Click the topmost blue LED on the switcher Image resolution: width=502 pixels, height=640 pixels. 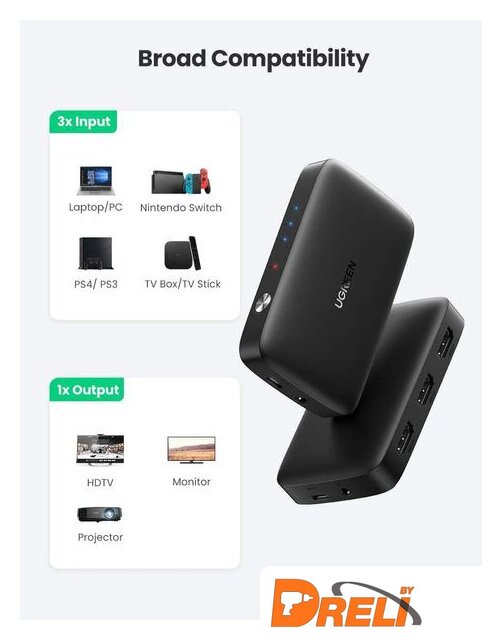(x=296, y=209)
